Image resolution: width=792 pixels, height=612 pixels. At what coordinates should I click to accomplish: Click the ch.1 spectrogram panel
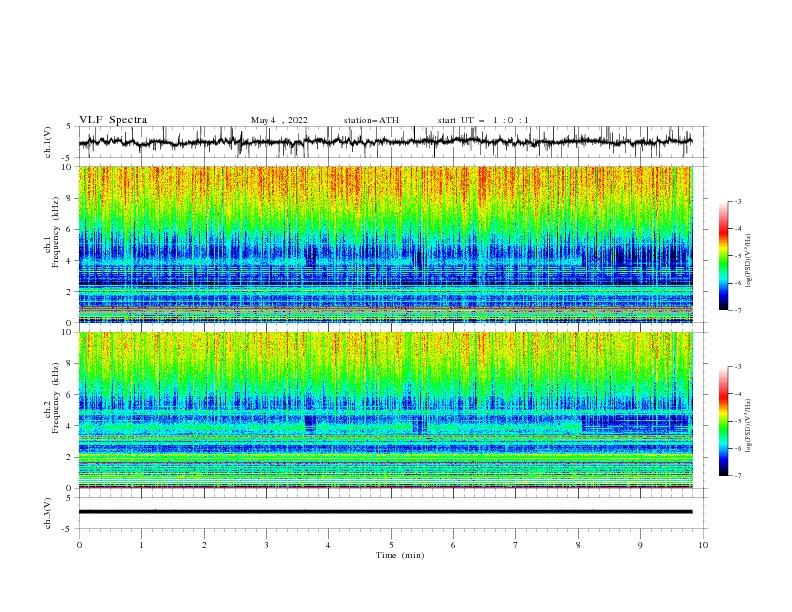coord(386,244)
